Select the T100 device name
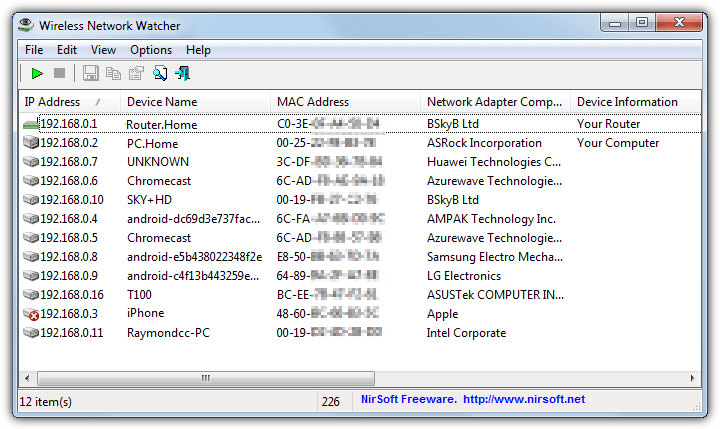 [139, 294]
